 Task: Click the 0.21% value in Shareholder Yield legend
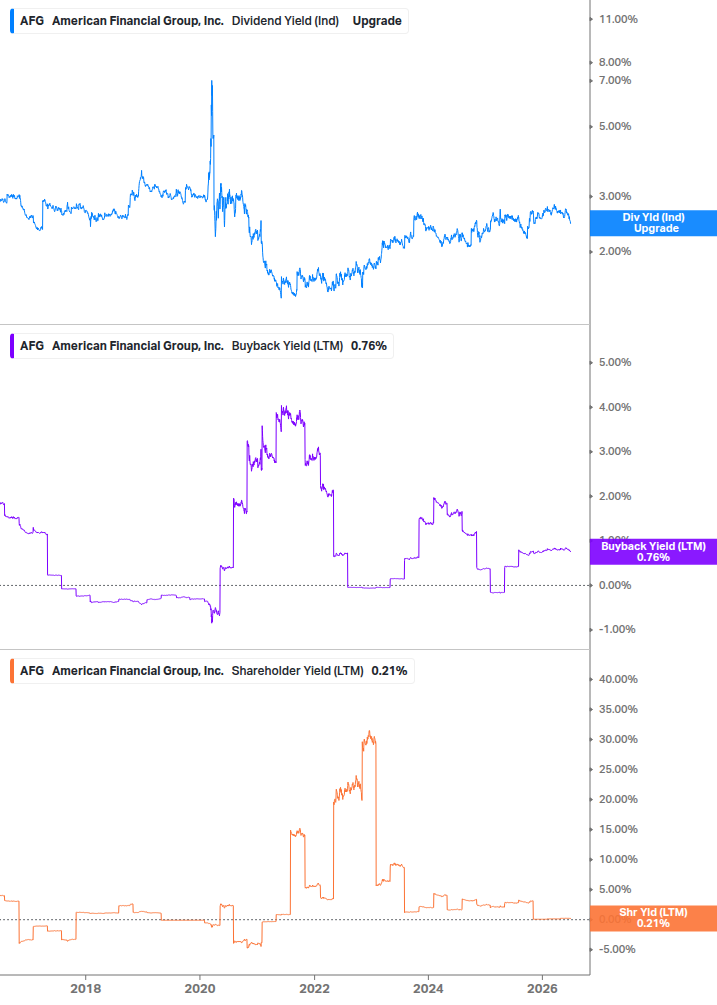[x=389, y=671]
